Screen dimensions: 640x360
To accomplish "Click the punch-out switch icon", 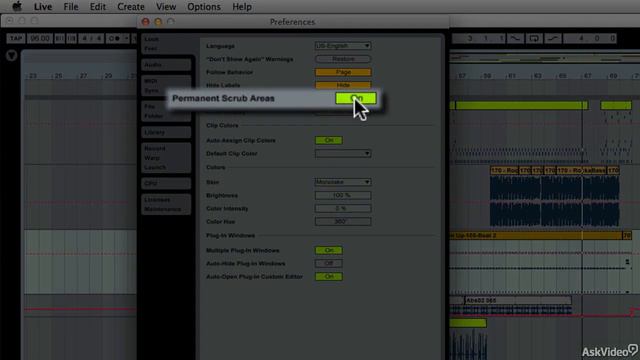I will tap(553, 38).
